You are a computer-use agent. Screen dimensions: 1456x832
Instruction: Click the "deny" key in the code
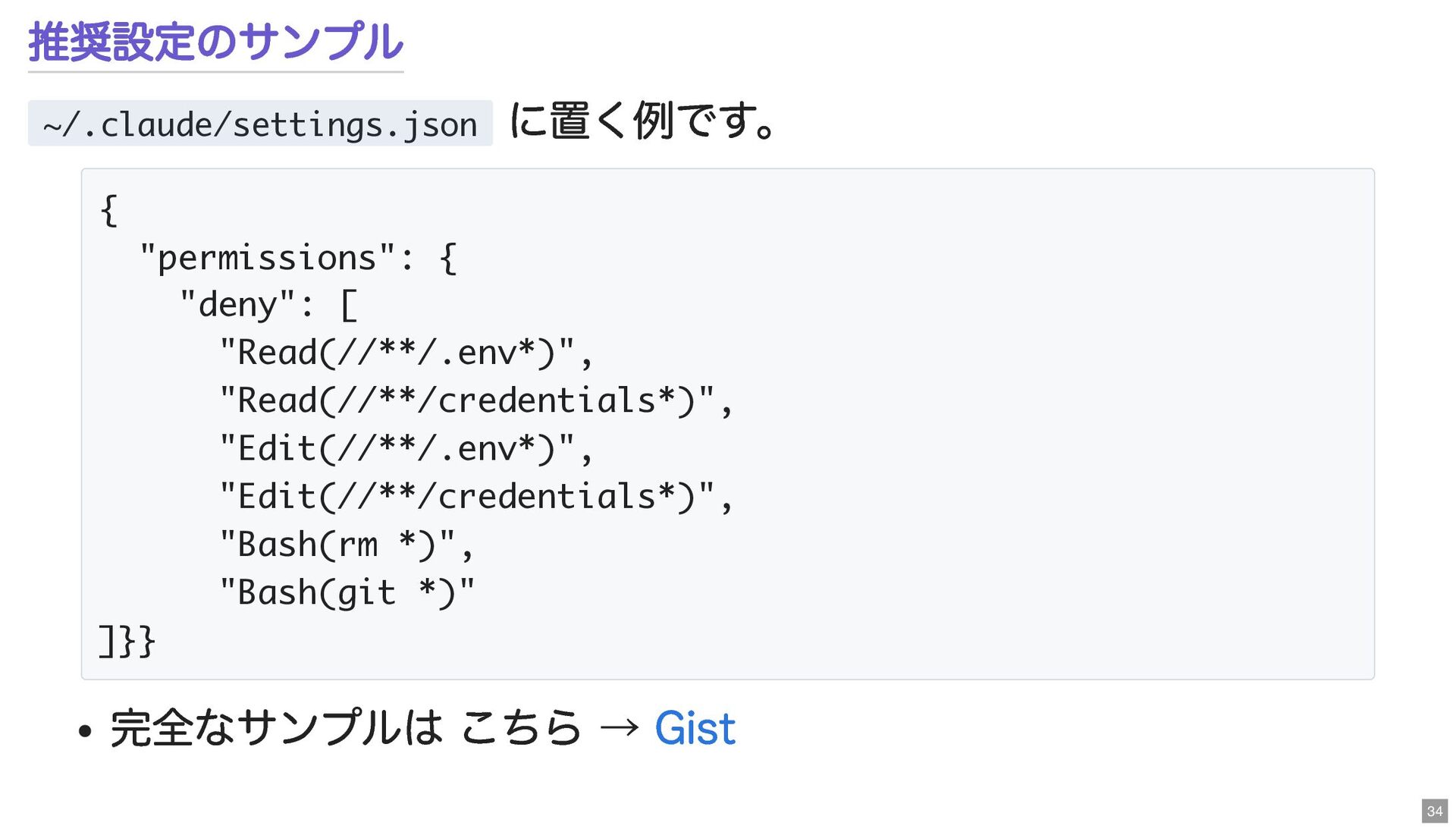(x=237, y=305)
